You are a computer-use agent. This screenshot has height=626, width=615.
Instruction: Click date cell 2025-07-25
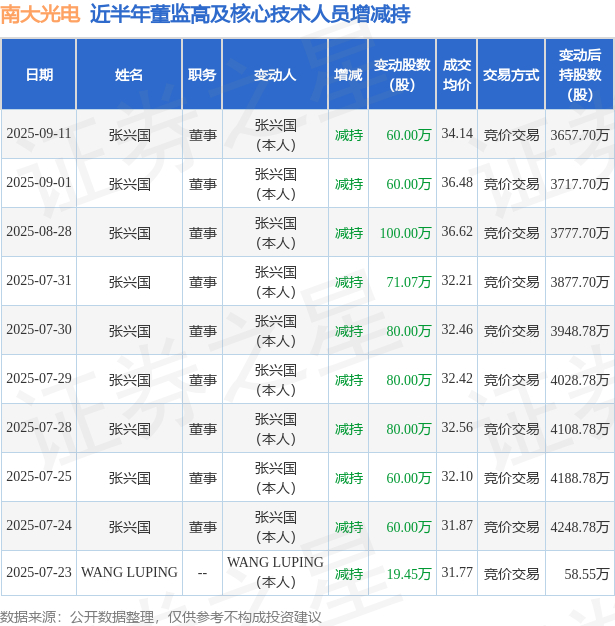39,476
